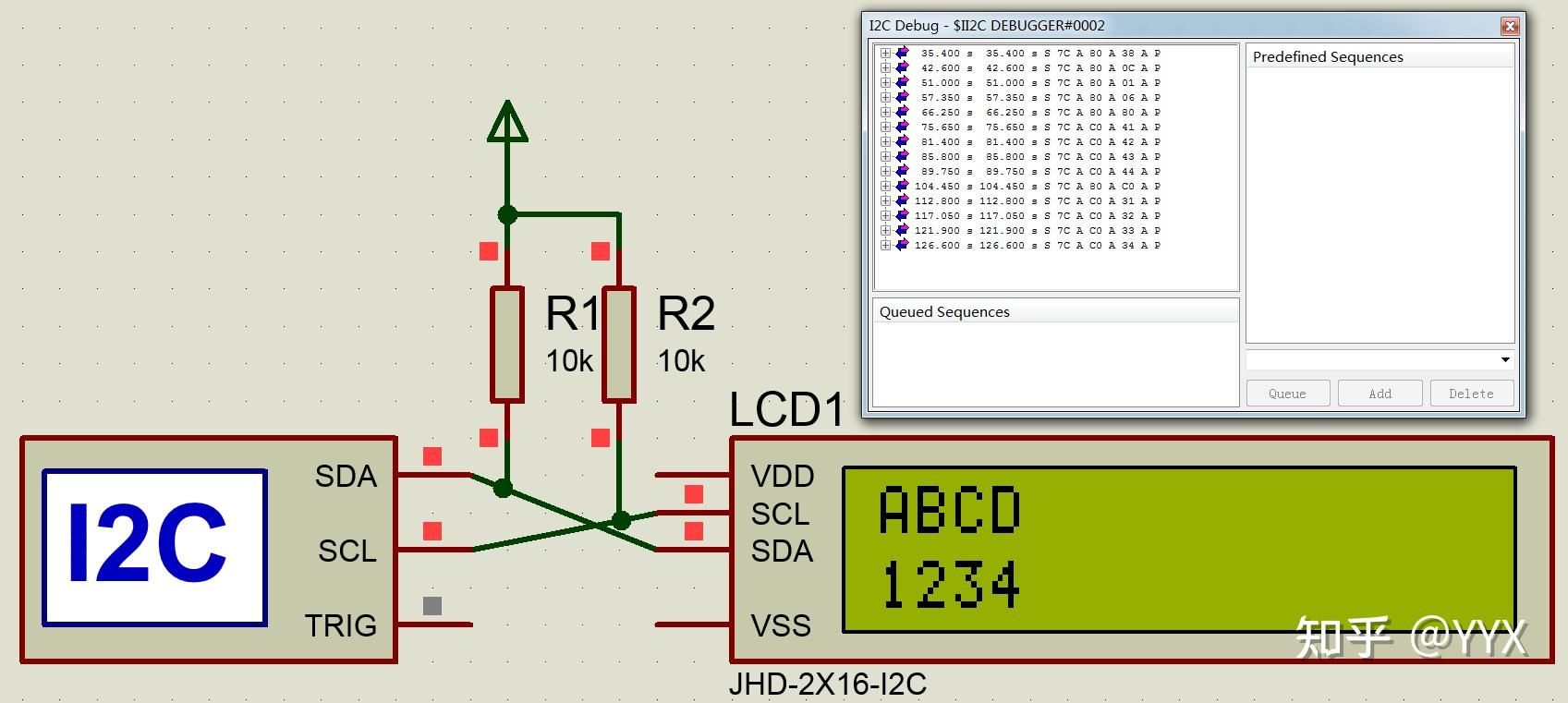This screenshot has height=703, width=1568.
Task: Click the Add button
Action: (x=1380, y=394)
